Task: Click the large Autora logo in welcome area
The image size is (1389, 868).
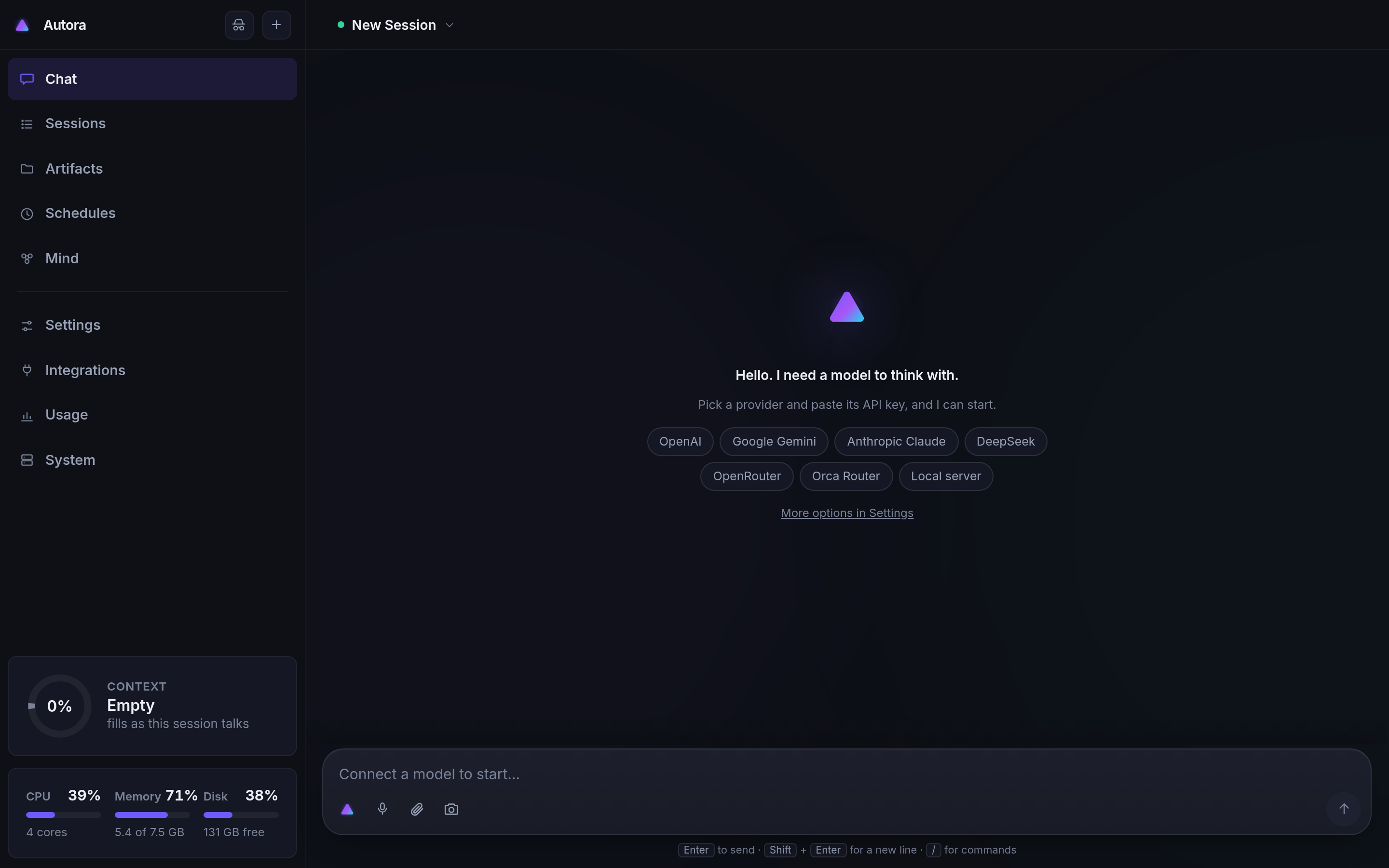Action: [846, 307]
